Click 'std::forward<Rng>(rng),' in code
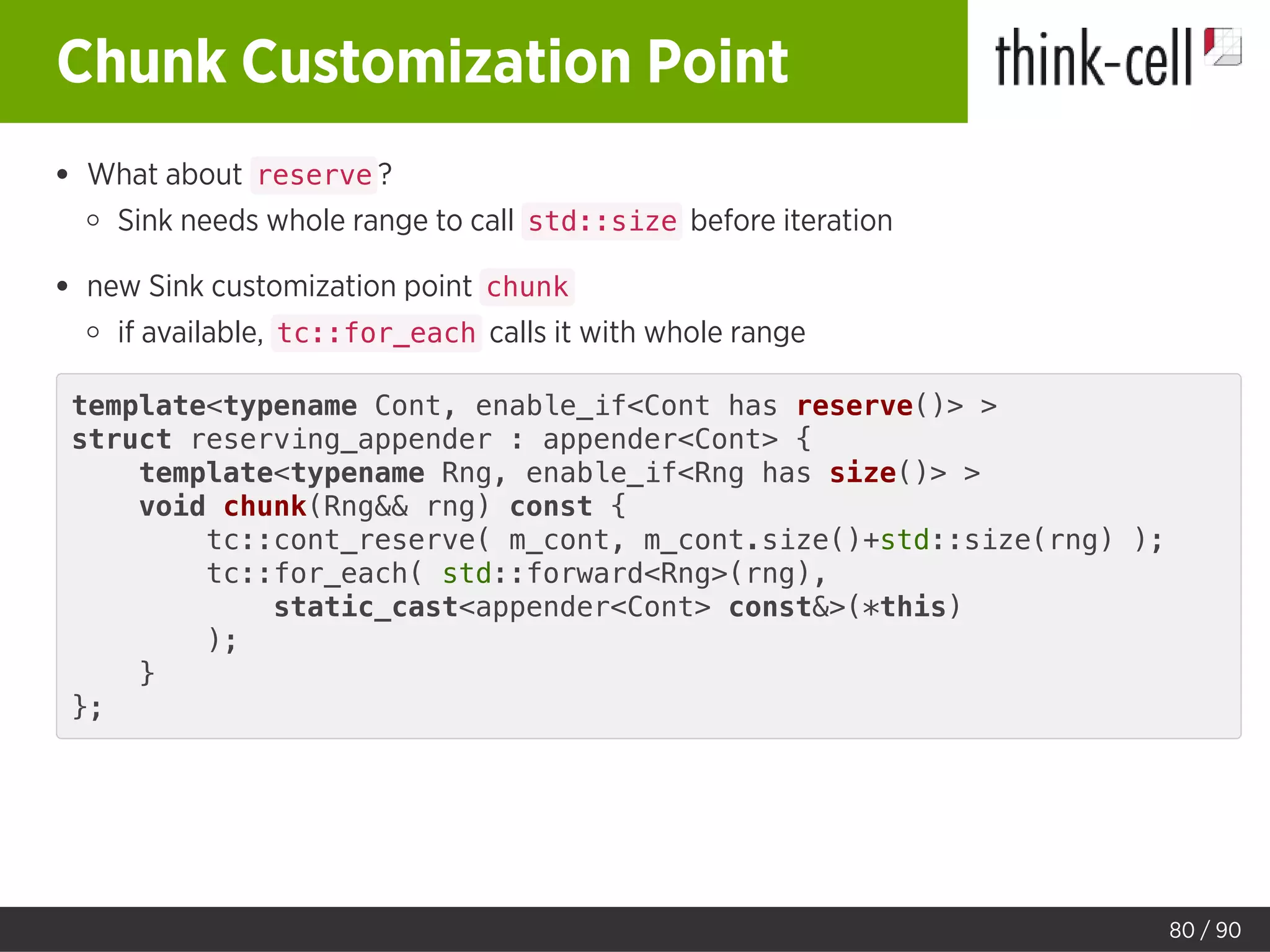 [x=634, y=573]
